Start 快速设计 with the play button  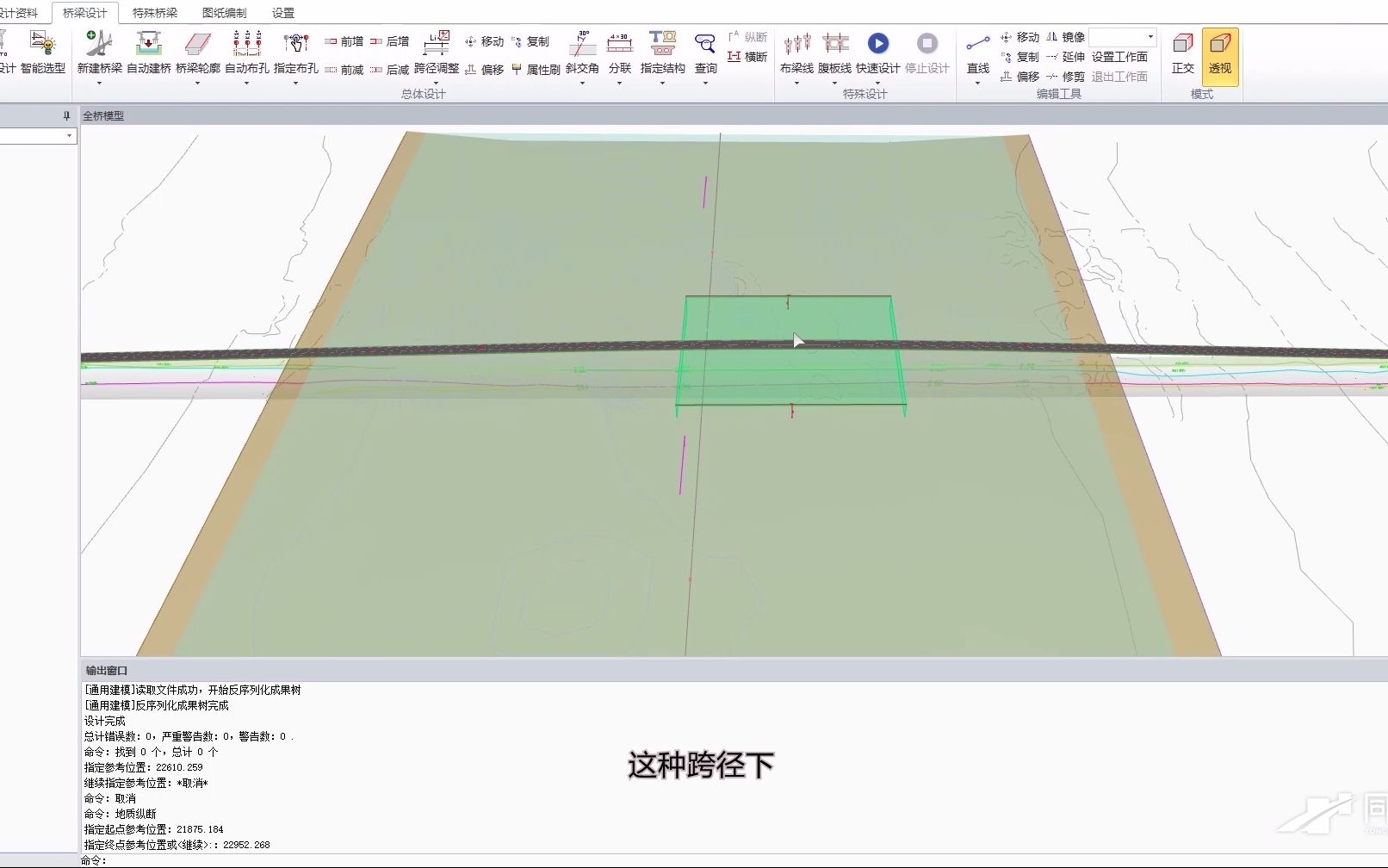878,43
